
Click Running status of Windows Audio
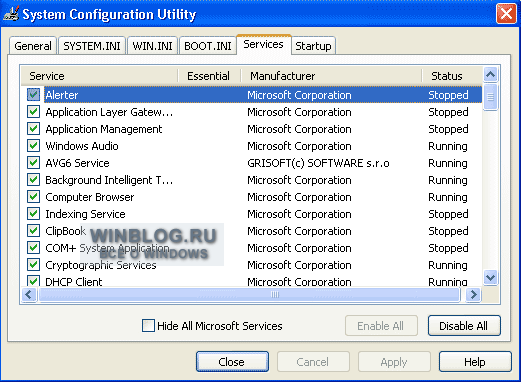[448, 146]
